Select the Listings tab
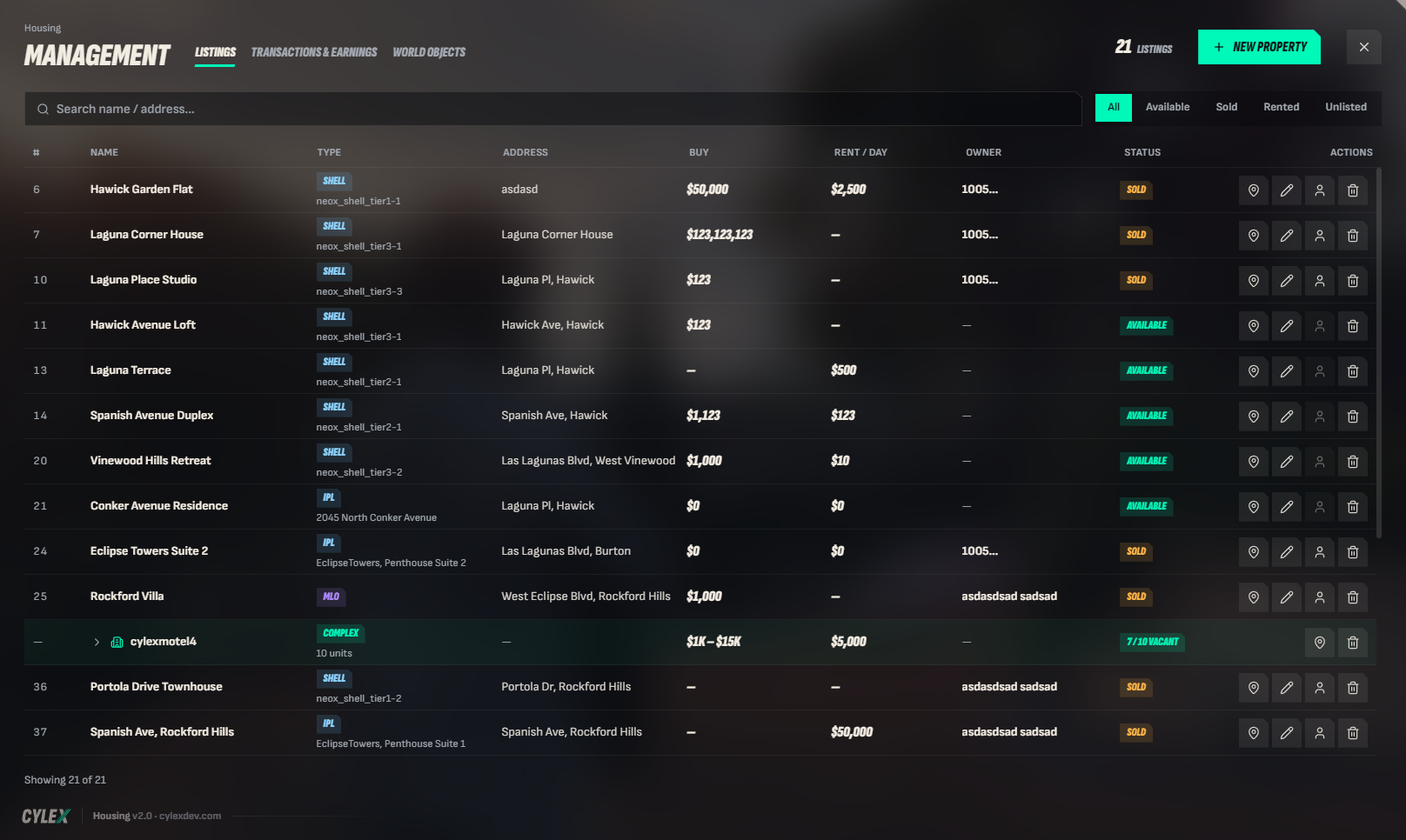Image resolution: width=1406 pixels, height=840 pixels. pos(215,52)
